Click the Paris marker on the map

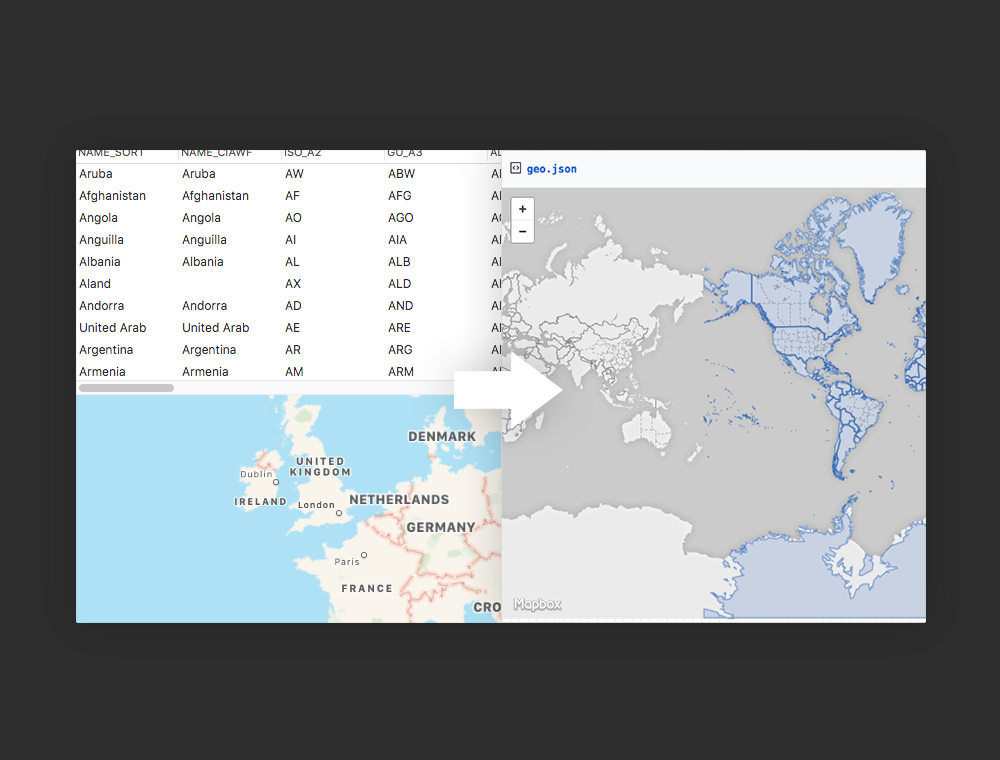tap(364, 555)
